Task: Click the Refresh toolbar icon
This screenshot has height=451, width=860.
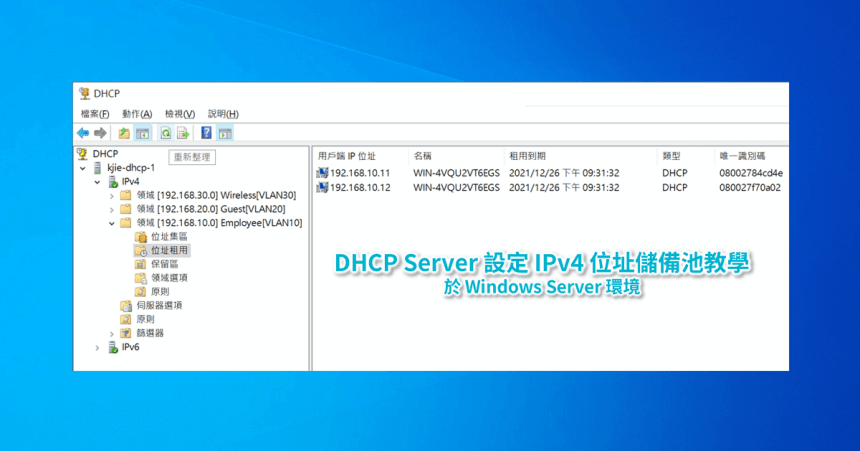Action: [166, 133]
